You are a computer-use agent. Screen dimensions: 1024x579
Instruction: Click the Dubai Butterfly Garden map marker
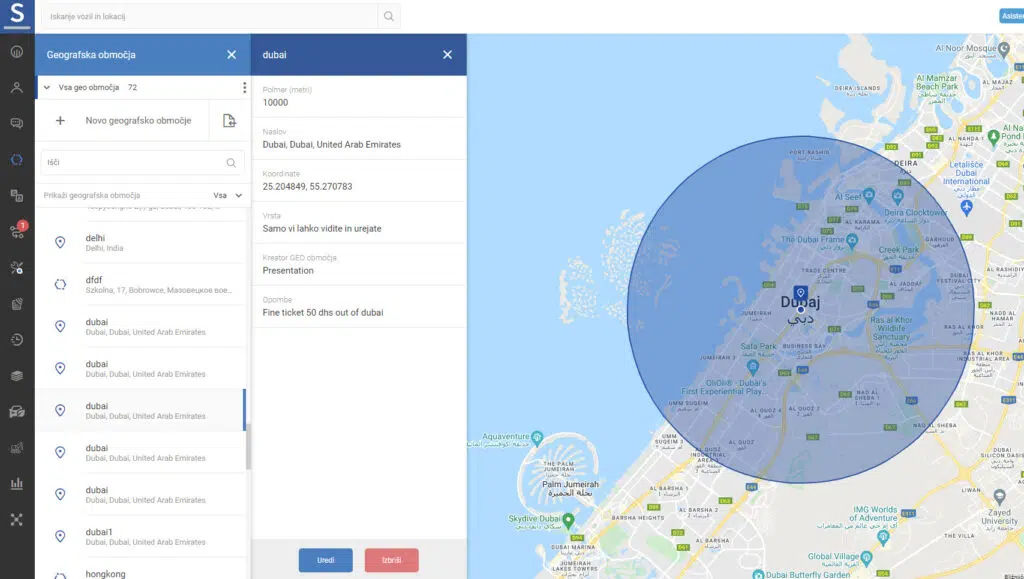[758, 574]
